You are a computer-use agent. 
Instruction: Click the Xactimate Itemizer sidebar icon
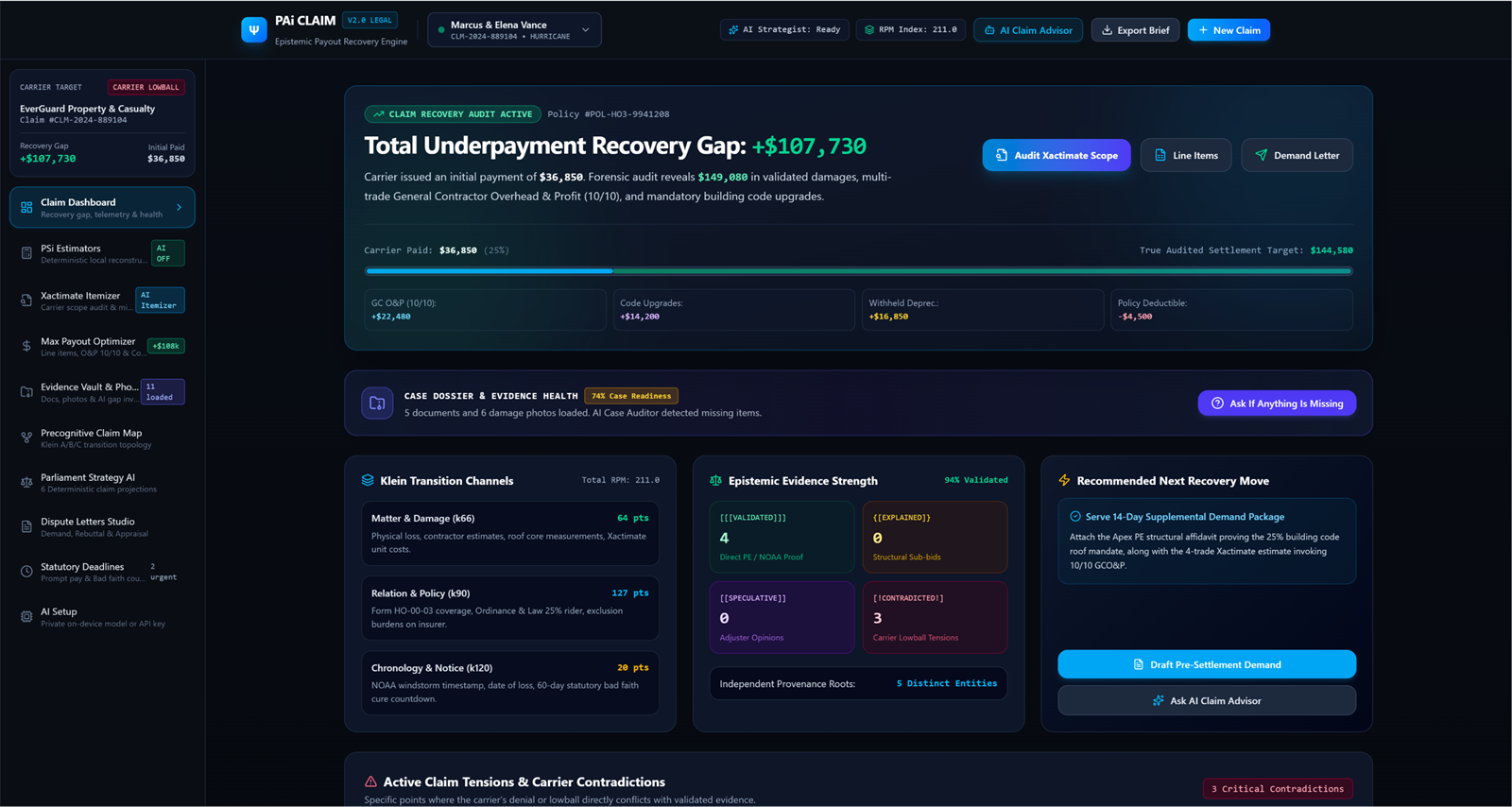click(26, 300)
